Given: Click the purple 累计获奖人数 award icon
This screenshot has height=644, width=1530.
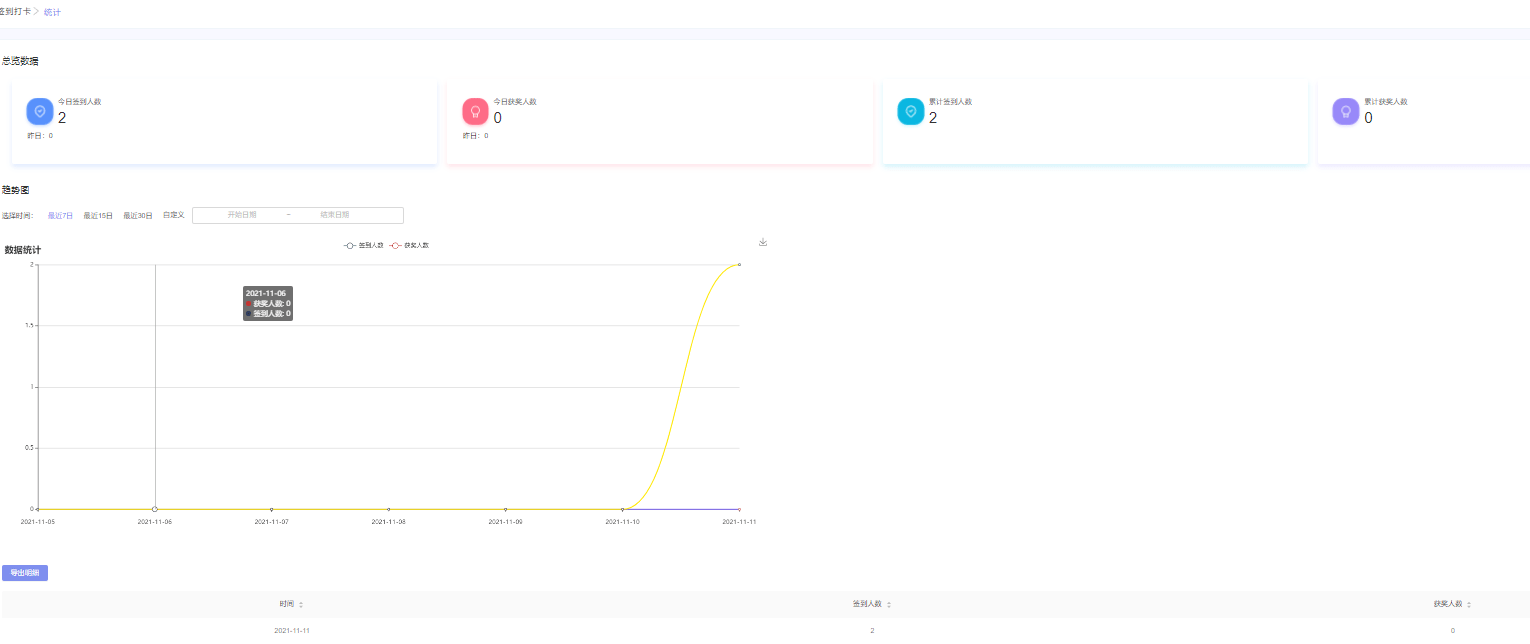Looking at the screenshot, I should 1346,111.
